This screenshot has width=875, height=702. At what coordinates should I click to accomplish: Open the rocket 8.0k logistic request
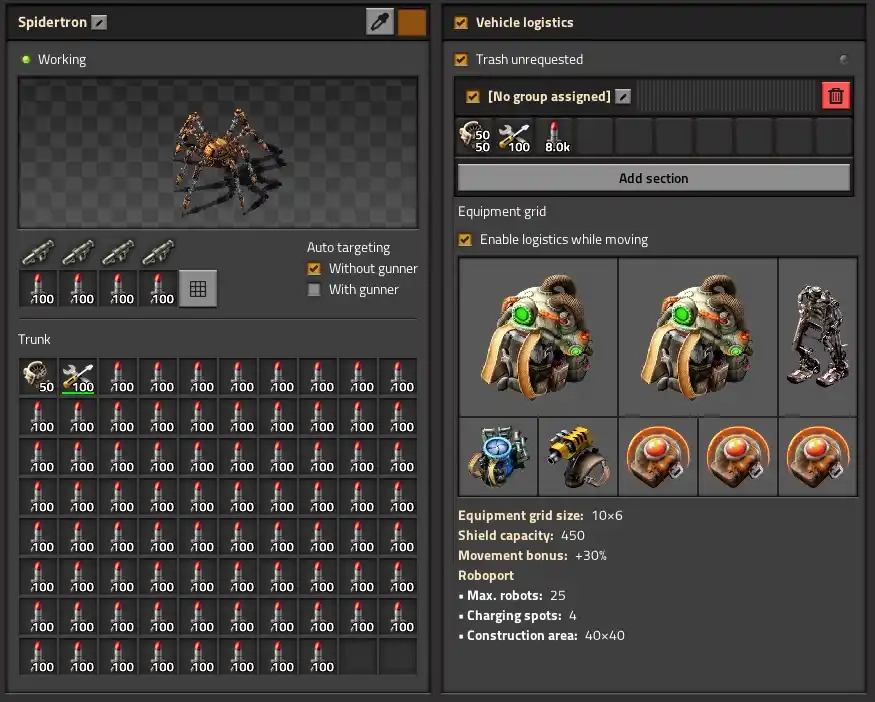(x=555, y=137)
